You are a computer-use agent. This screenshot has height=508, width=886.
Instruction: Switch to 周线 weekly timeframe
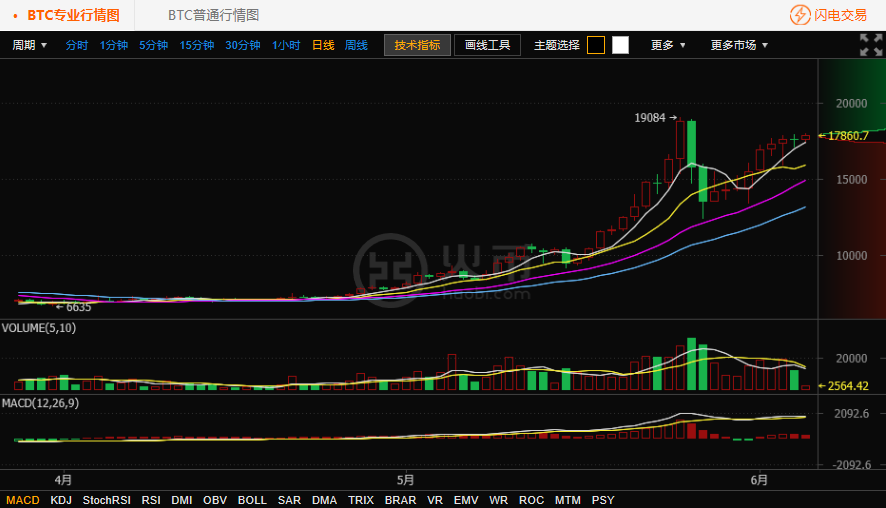tap(356, 45)
